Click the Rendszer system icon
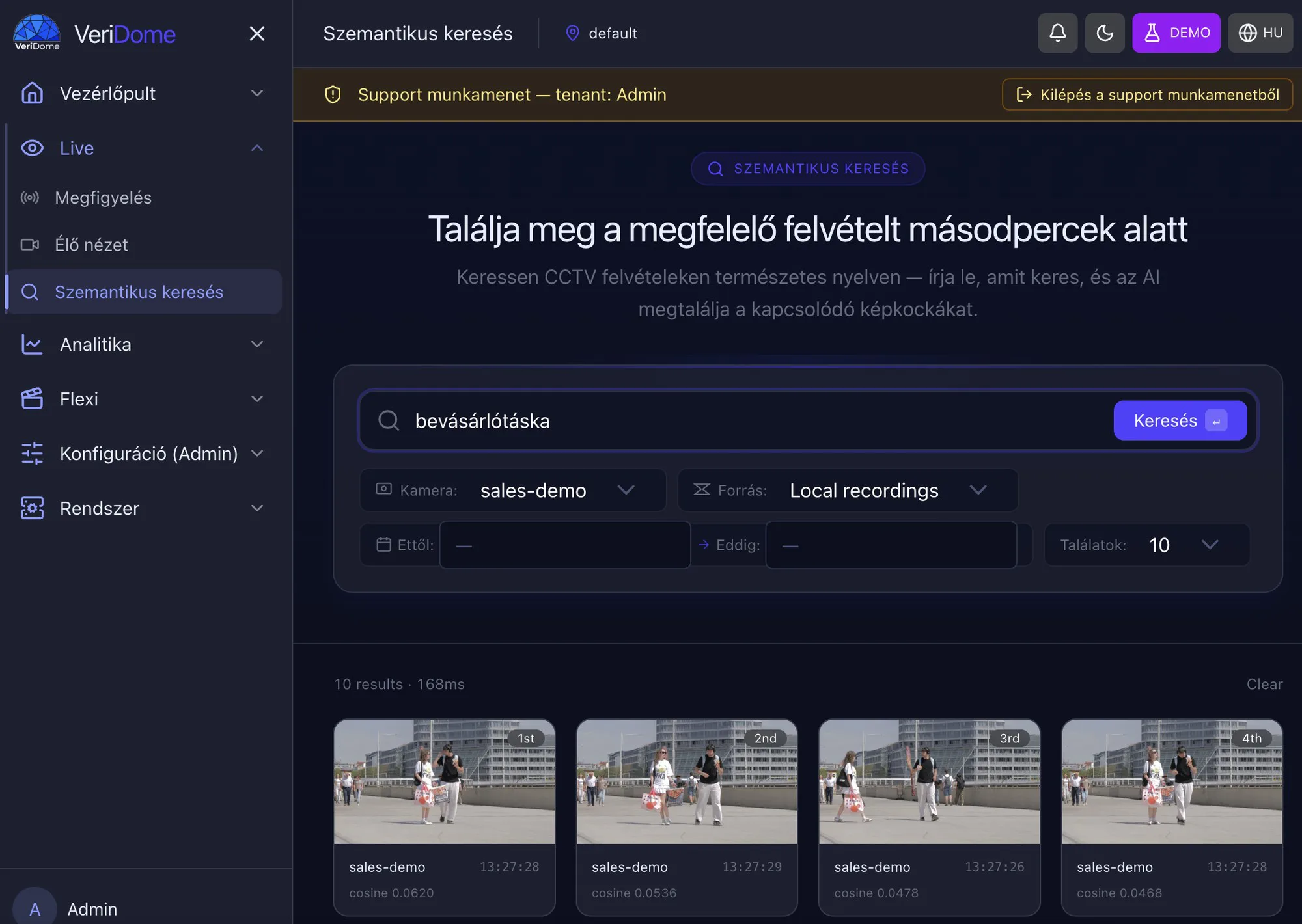This screenshot has width=1302, height=924. (32, 508)
